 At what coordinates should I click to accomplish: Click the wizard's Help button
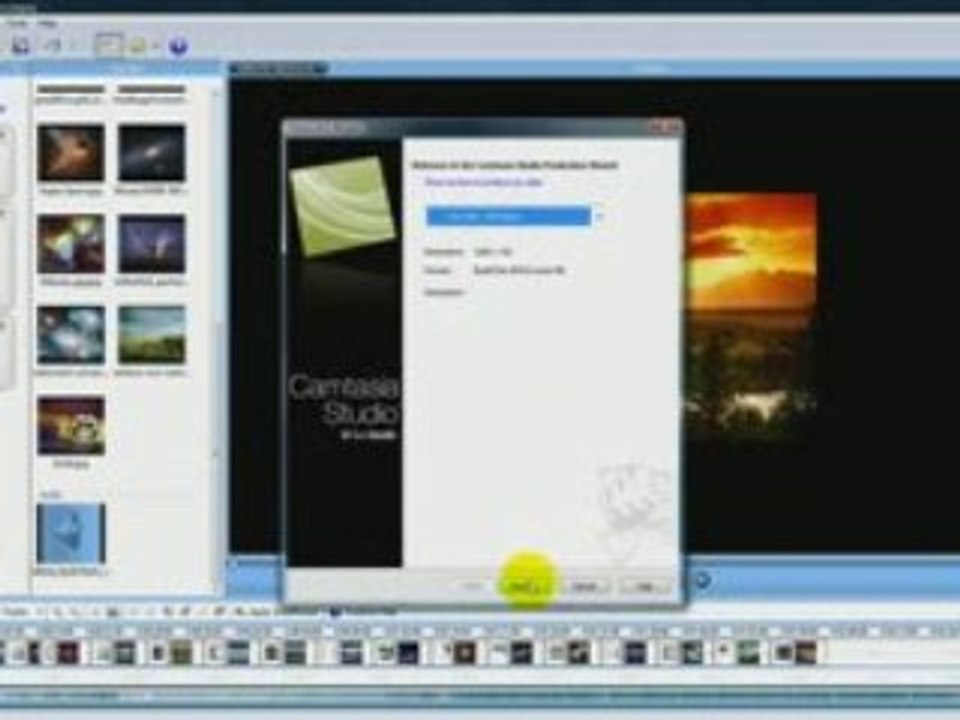click(645, 586)
